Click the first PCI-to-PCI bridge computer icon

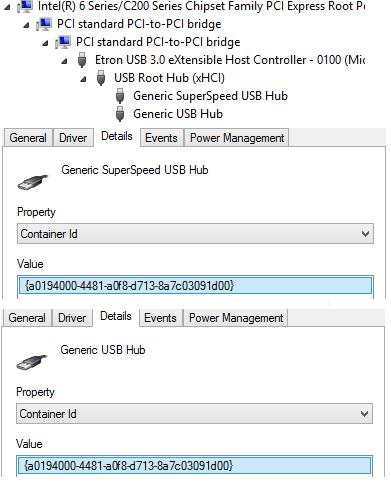pos(44,24)
